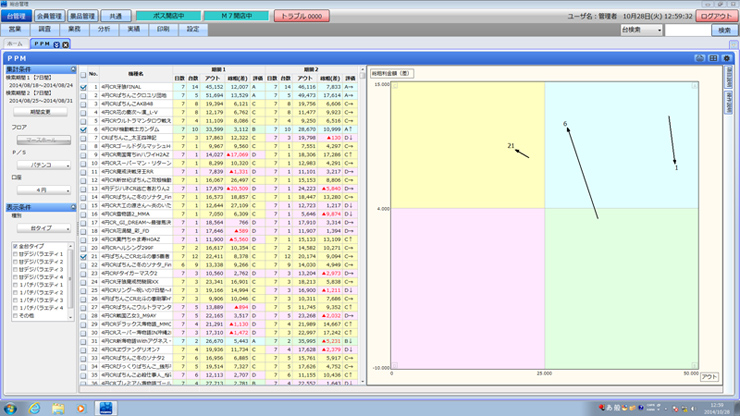Screen dimensions: 740x416
Task: Open the 印刷 submenu
Action: 163,29
